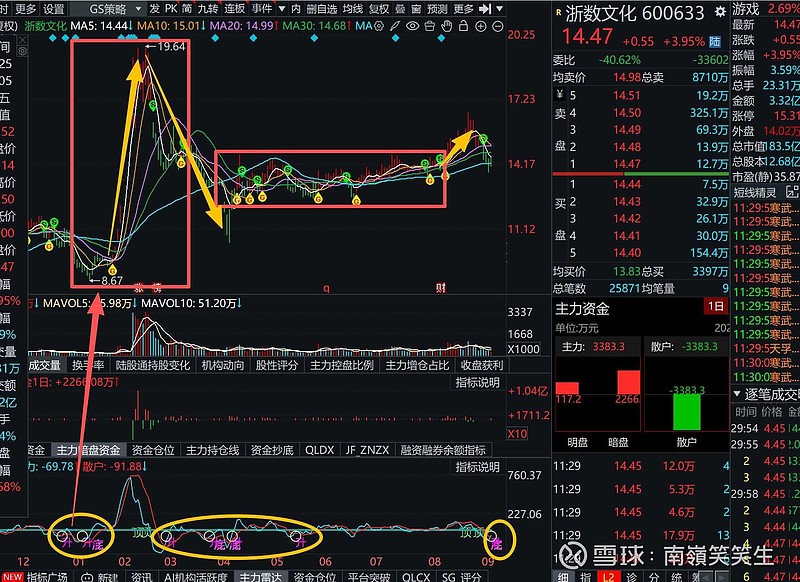The width and height of the screenshot is (800, 582).
Task: Select the 成交量 indicator tab
Action: click(44, 365)
